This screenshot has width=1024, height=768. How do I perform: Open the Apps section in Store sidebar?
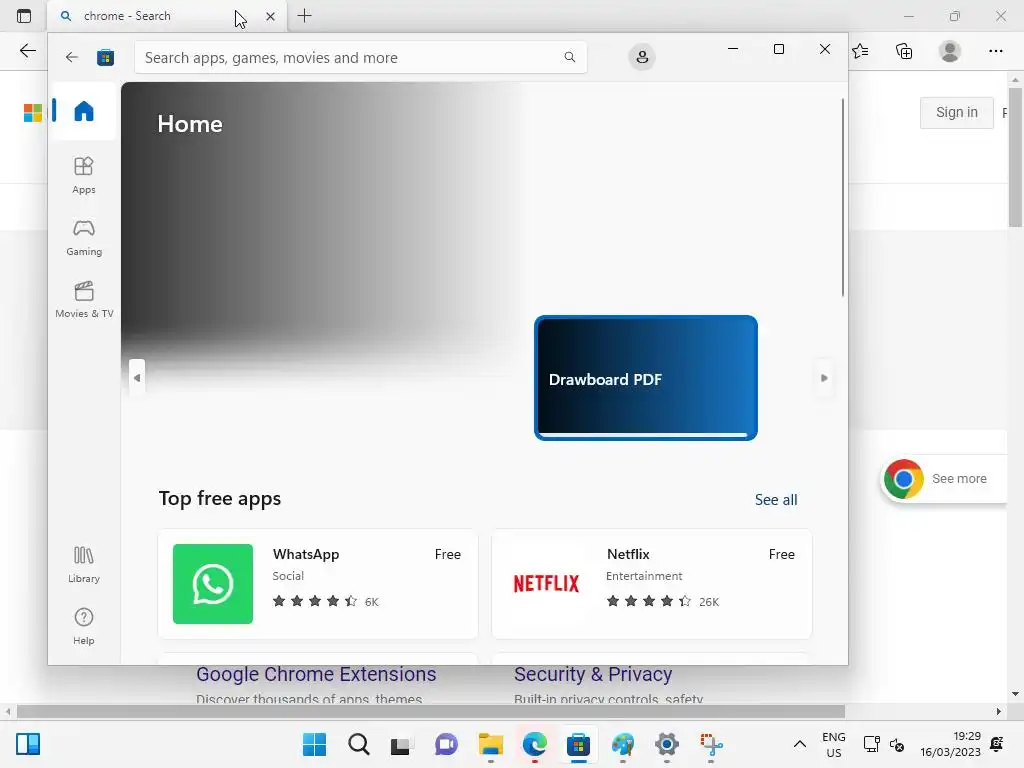pyautogui.click(x=84, y=175)
